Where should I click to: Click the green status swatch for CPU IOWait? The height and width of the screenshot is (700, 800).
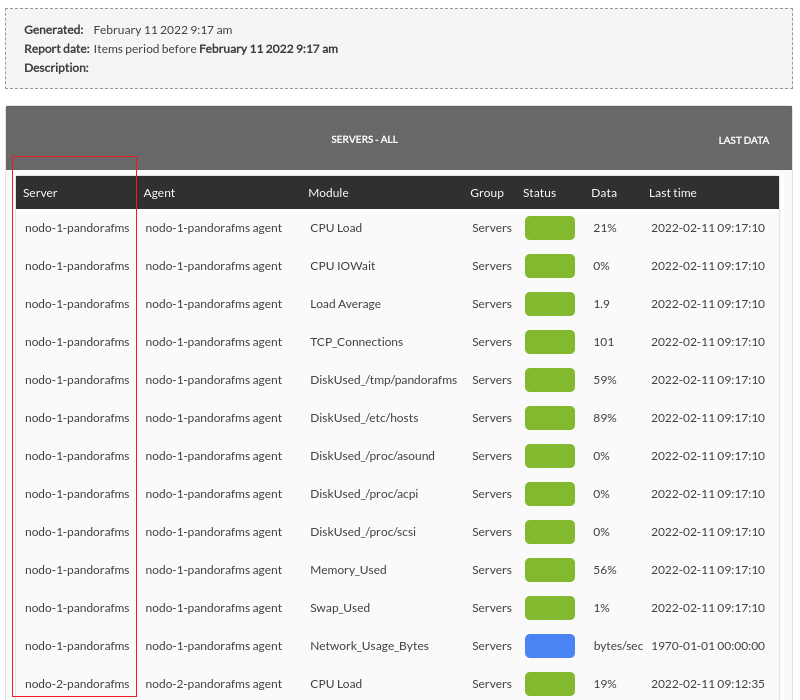[x=549, y=266]
